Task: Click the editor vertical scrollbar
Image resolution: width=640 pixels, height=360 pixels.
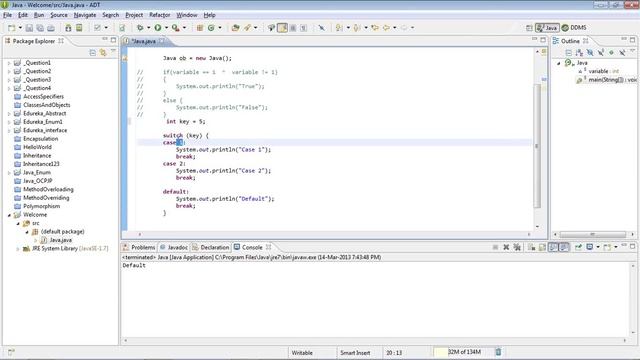Action: [x=537, y=146]
